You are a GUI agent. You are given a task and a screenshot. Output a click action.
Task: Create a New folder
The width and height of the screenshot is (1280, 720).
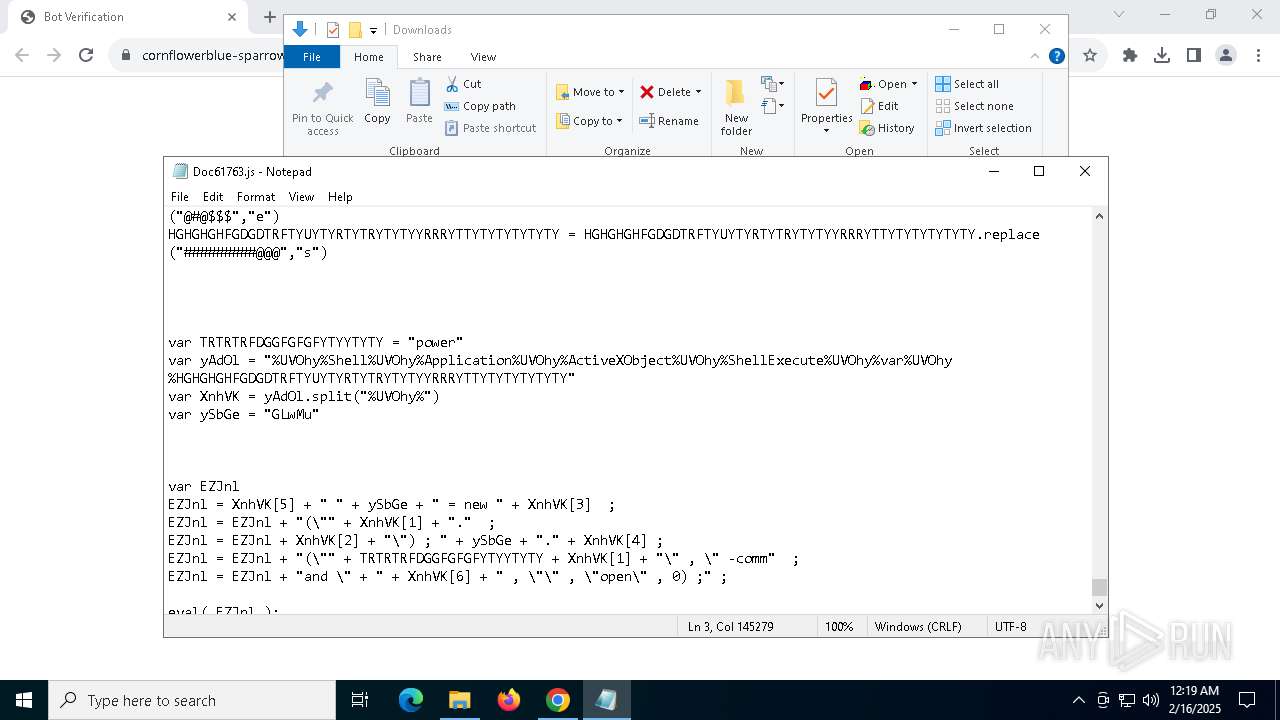pyautogui.click(x=736, y=108)
